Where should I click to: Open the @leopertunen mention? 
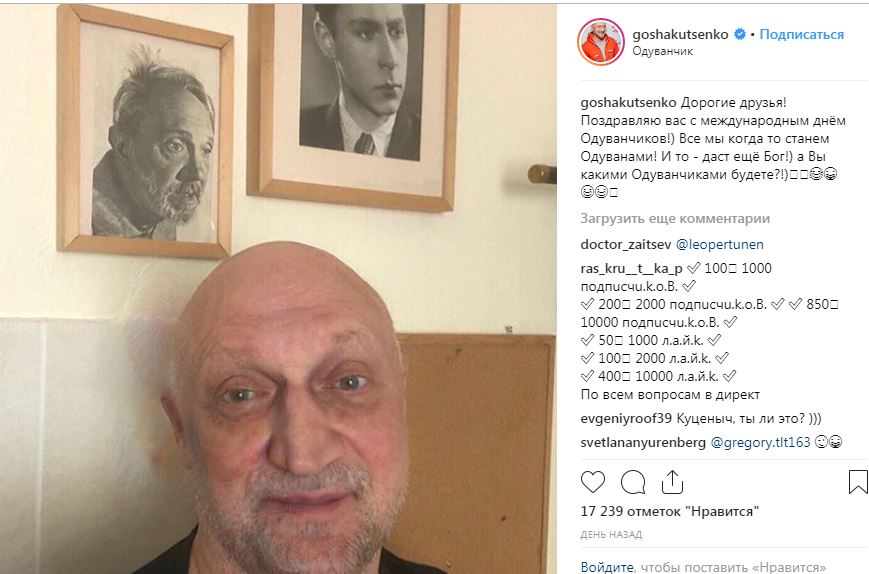(x=719, y=244)
